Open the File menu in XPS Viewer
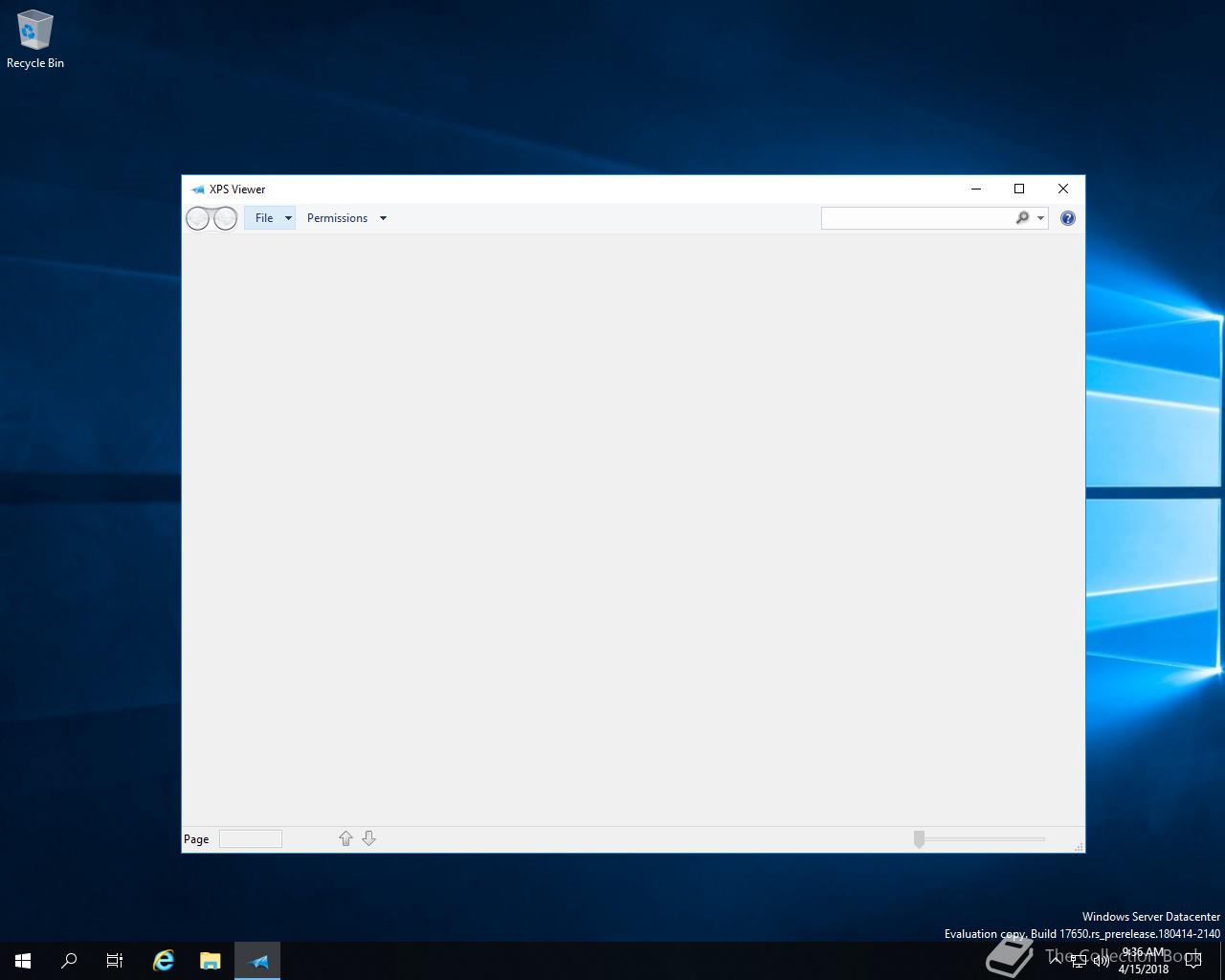Image resolution: width=1225 pixels, height=980 pixels. click(x=264, y=218)
